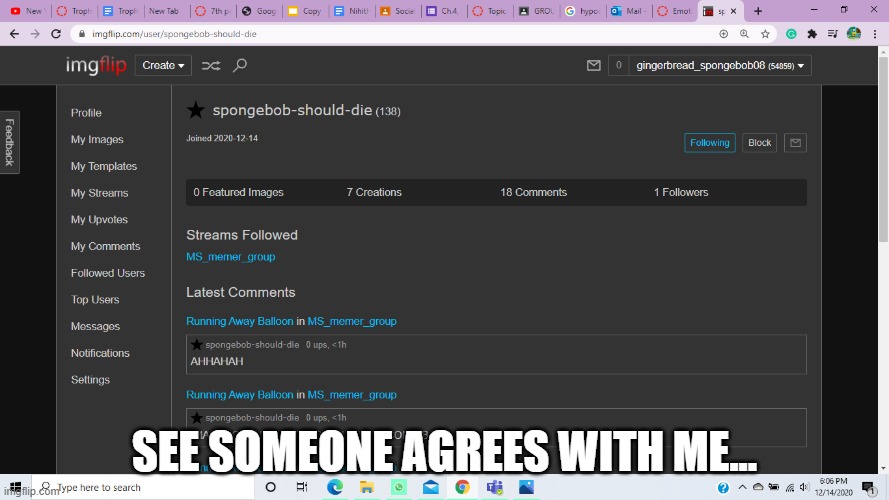
Task: Switch to the GROU browser tab
Action: click(536, 11)
